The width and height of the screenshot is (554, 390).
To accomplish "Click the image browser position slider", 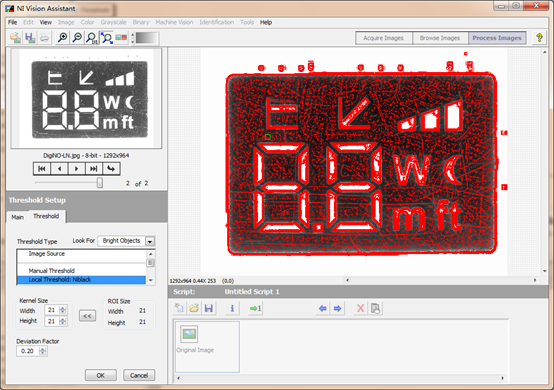I will click(x=100, y=183).
